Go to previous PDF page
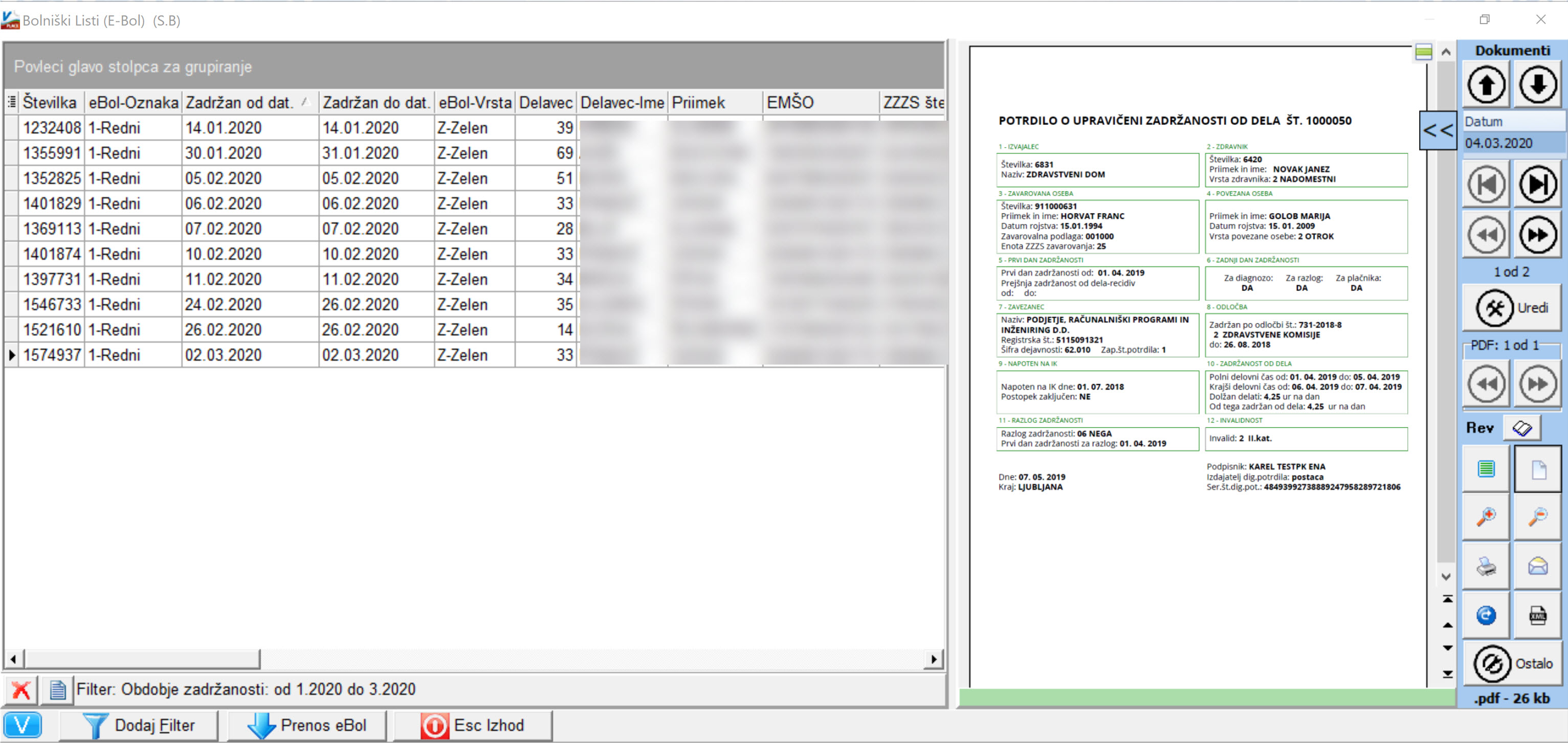This screenshot has height=743, width=1568. [x=1487, y=384]
